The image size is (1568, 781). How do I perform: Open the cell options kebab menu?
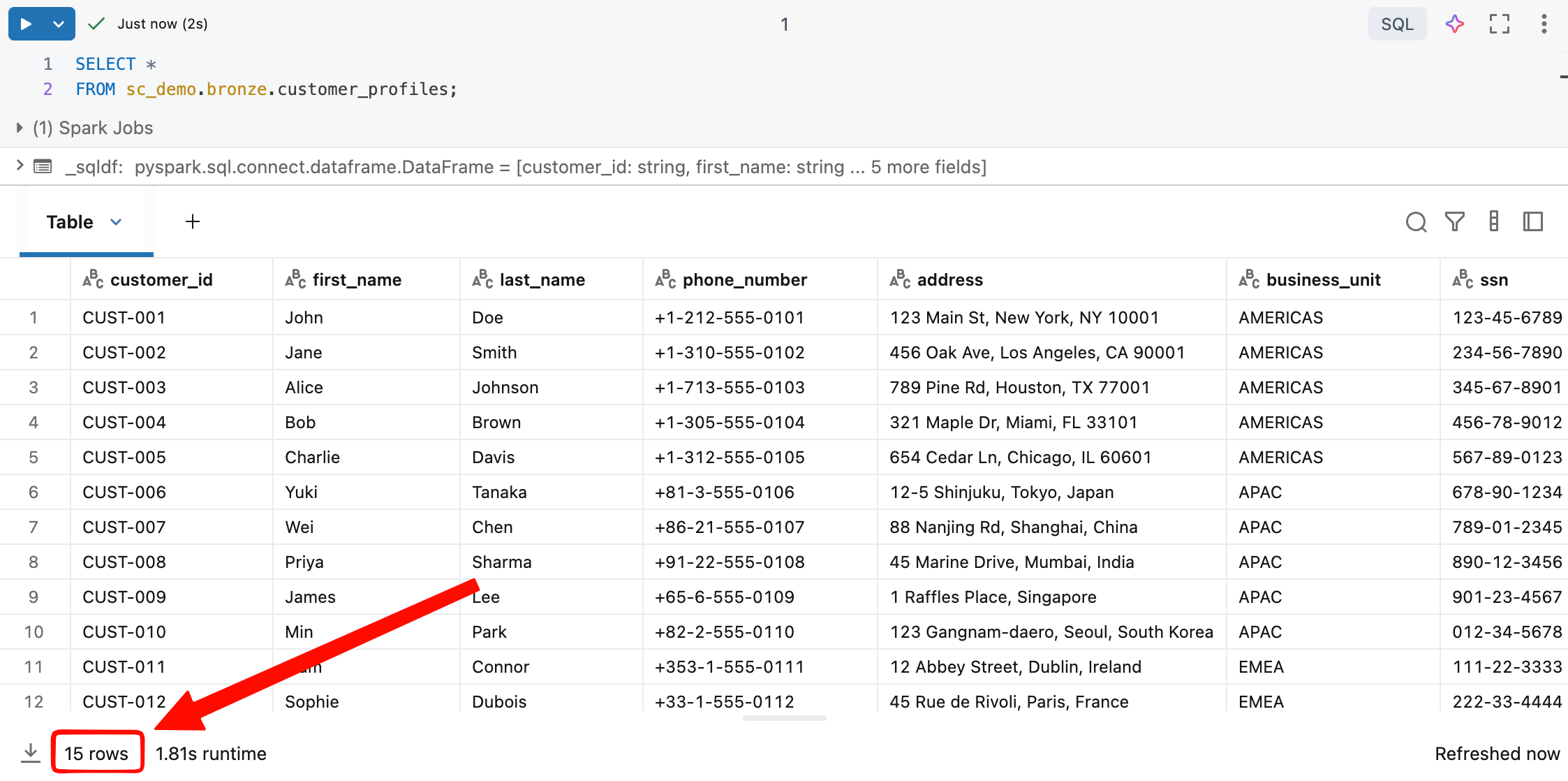click(x=1544, y=23)
